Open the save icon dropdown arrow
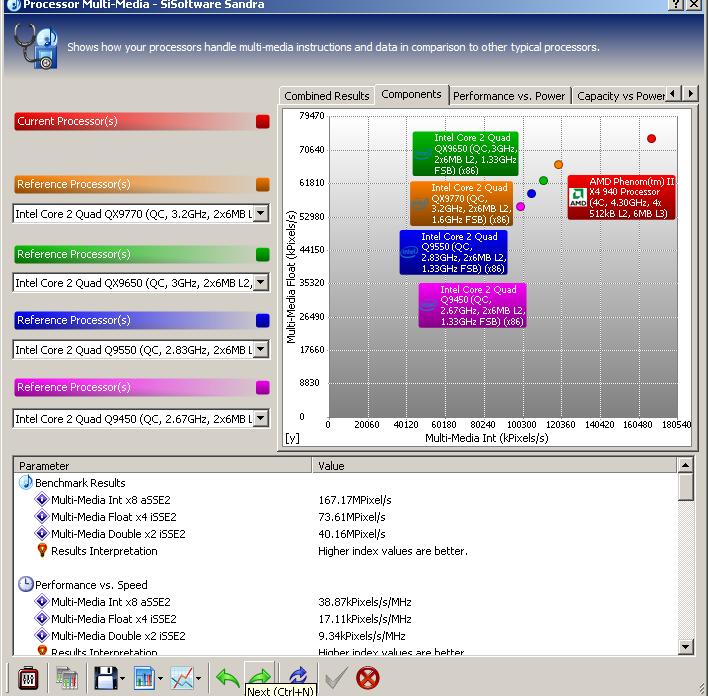This screenshot has width=708, height=696. 122,678
